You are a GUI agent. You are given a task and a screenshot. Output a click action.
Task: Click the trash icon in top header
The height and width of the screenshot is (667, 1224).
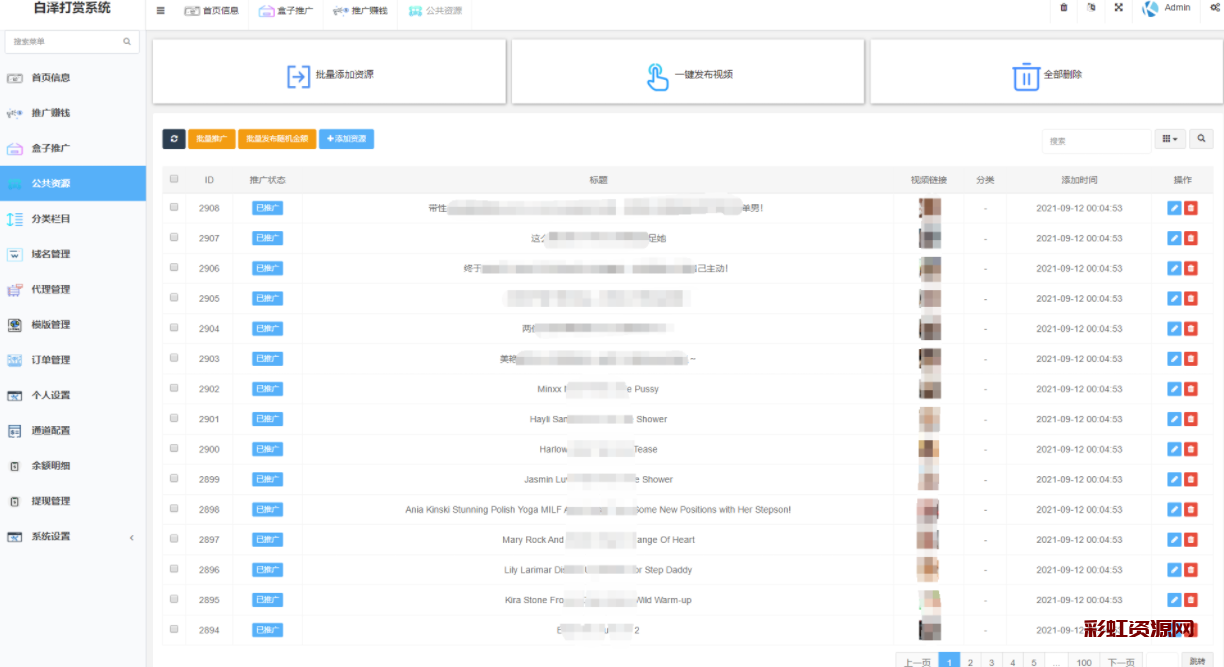click(1064, 8)
